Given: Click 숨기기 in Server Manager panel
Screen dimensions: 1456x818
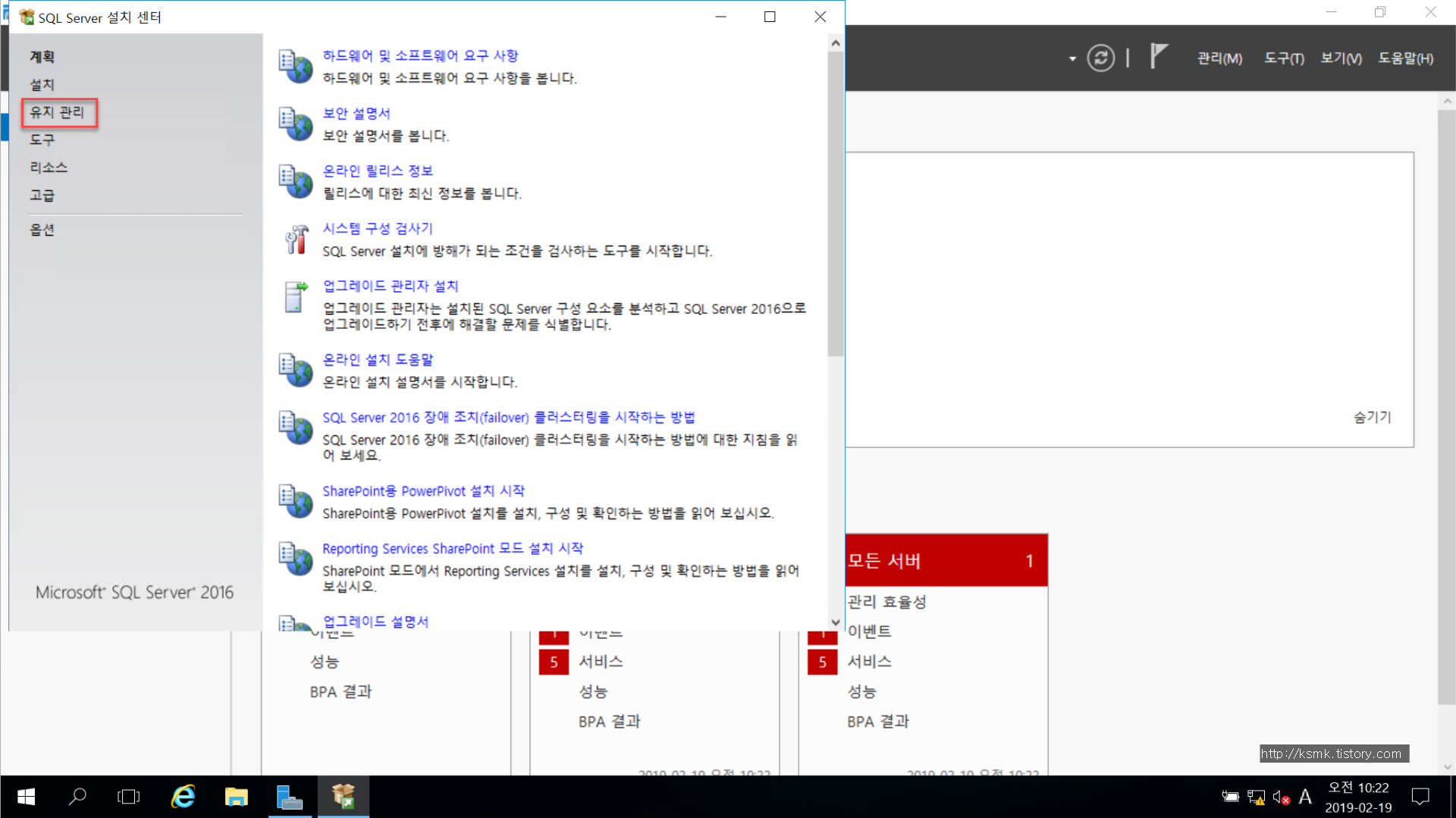Looking at the screenshot, I should click(x=1373, y=417).
